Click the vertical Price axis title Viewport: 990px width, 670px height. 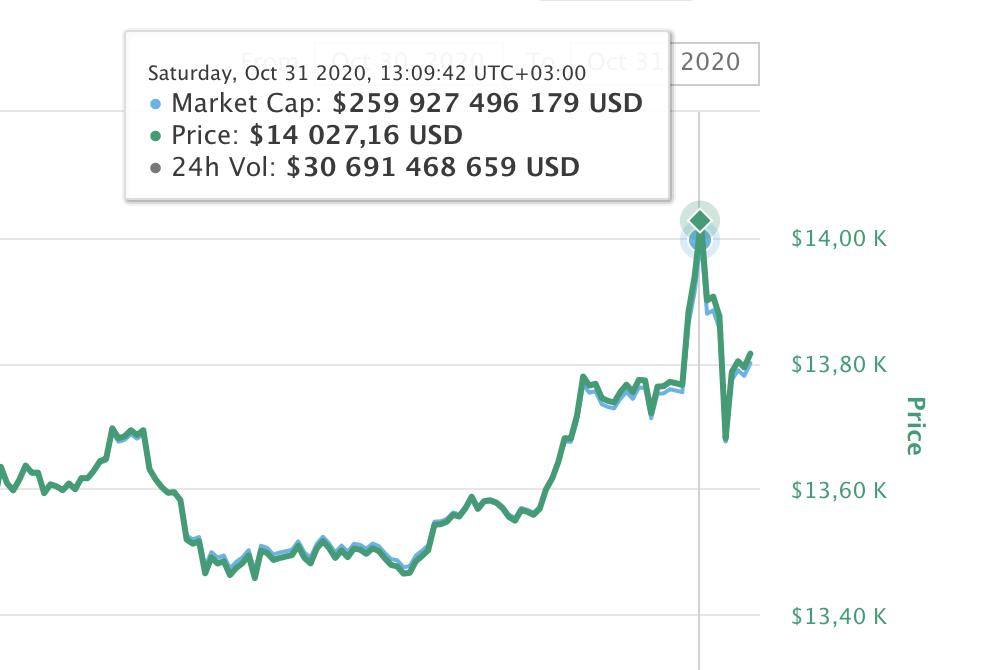pos(914,425)
